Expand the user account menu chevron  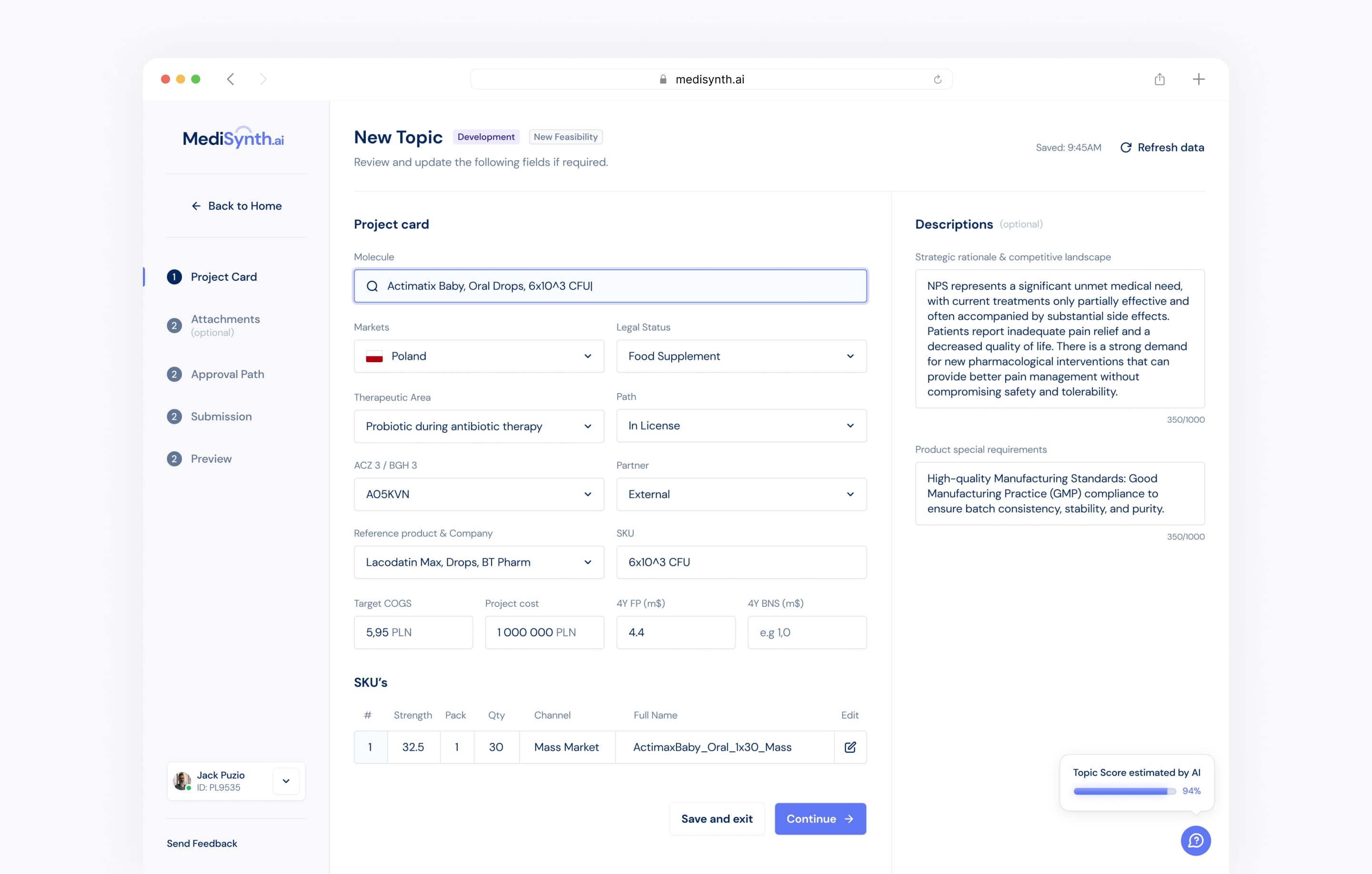[x=286, y=781]
